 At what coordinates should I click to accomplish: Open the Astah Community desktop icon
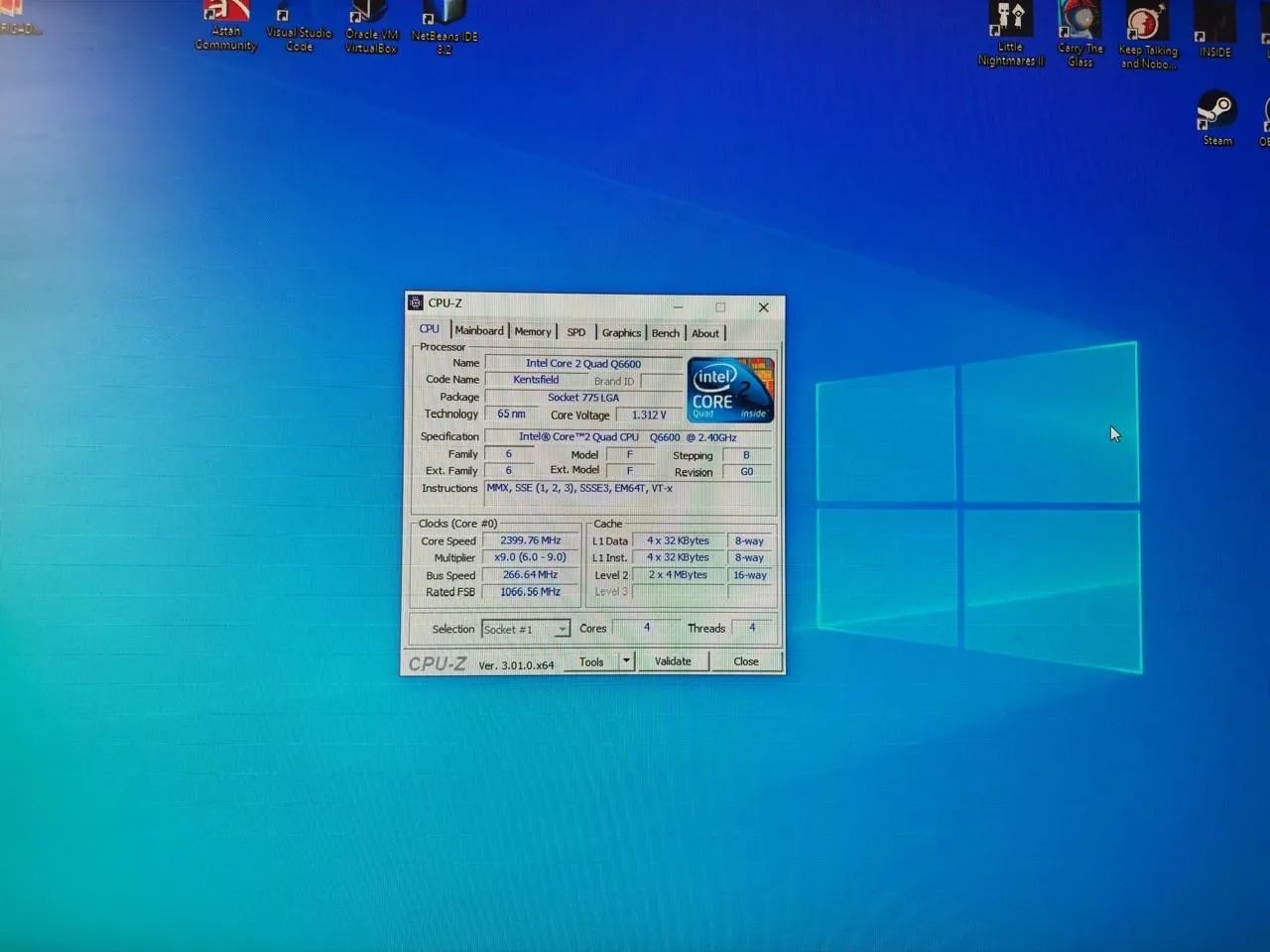tap(226, 26)
